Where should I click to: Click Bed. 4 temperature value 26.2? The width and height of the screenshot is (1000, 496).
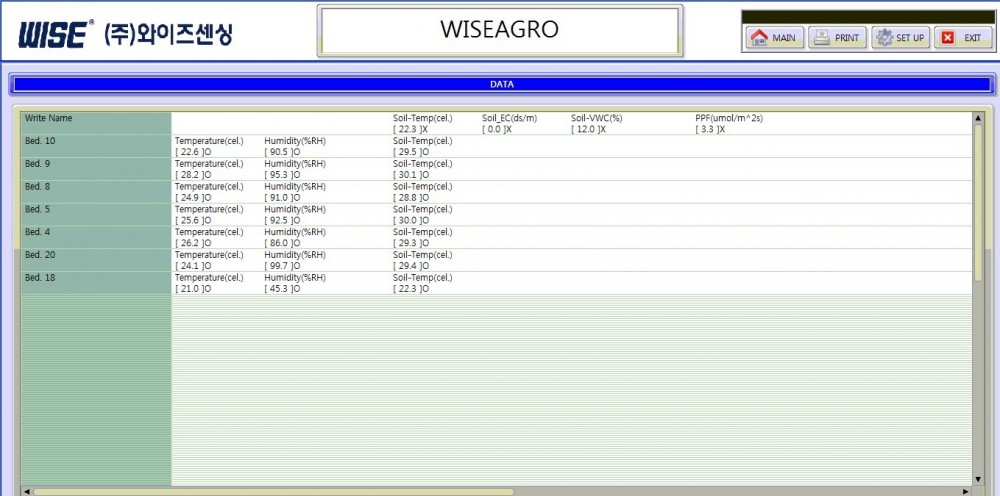tap(193, 244)
